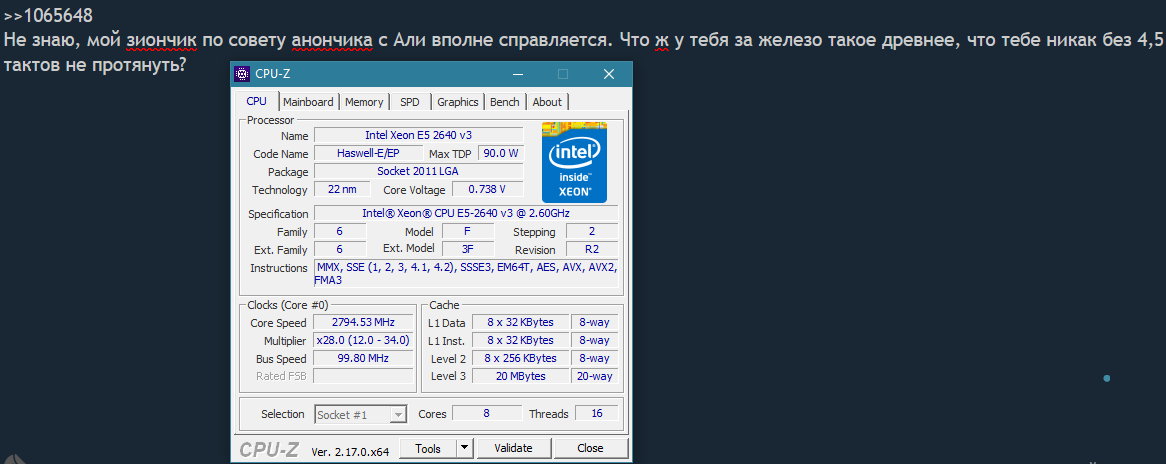Image resolution: width=1166 pixels, height=464 pixels.
Task: Click the Specification field text
Action: (x=466, y=213)
